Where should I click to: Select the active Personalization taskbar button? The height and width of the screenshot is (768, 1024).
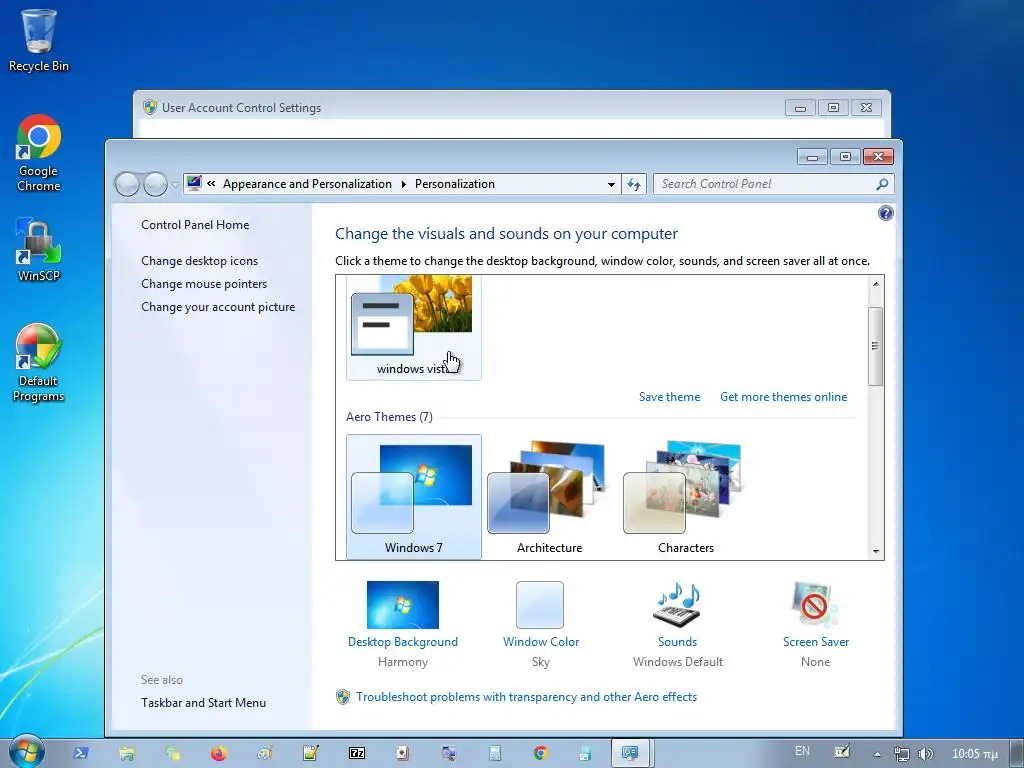pyautogui.click(x=632, y=754)
